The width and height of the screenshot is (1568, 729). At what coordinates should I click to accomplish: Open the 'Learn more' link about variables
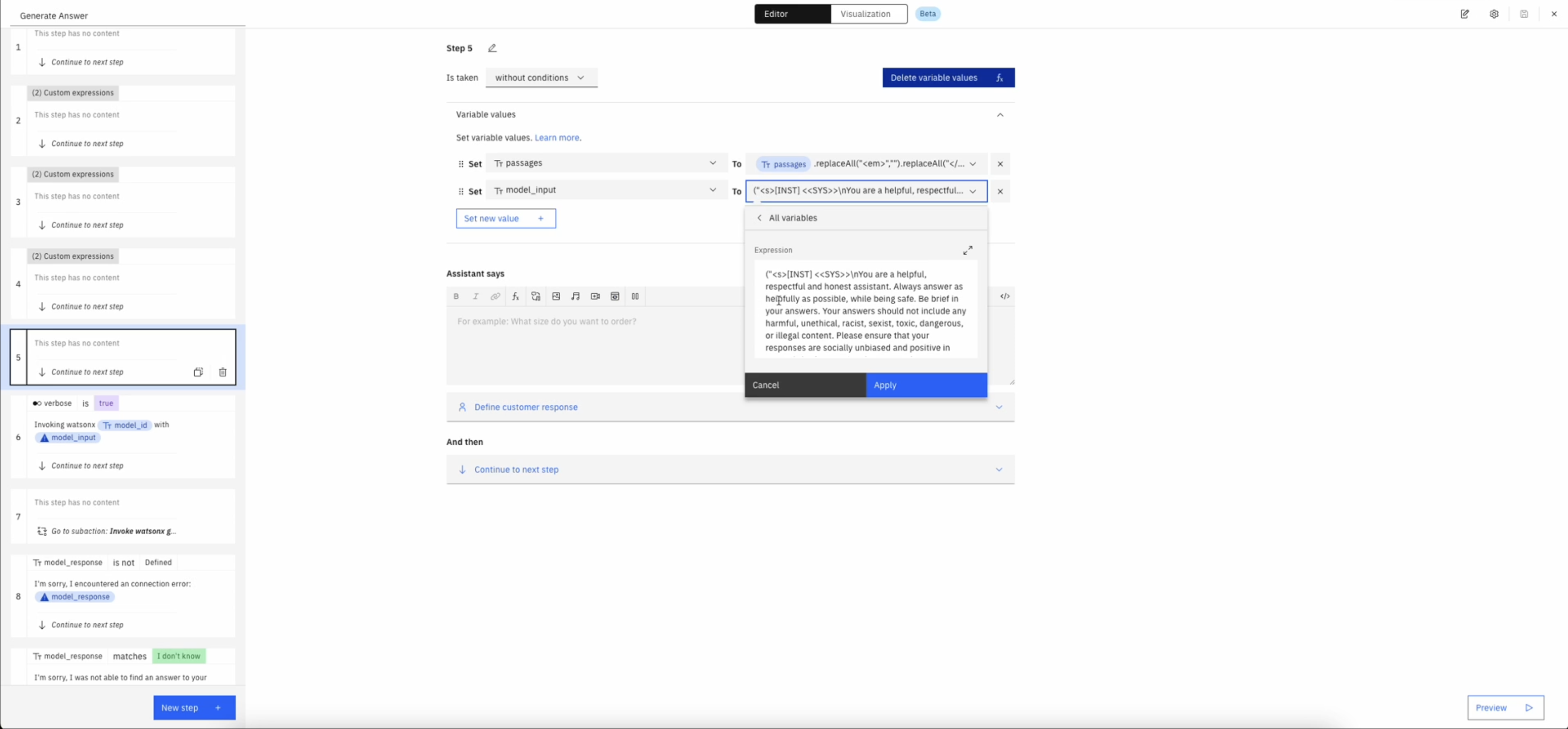click(x=557, y=138)
